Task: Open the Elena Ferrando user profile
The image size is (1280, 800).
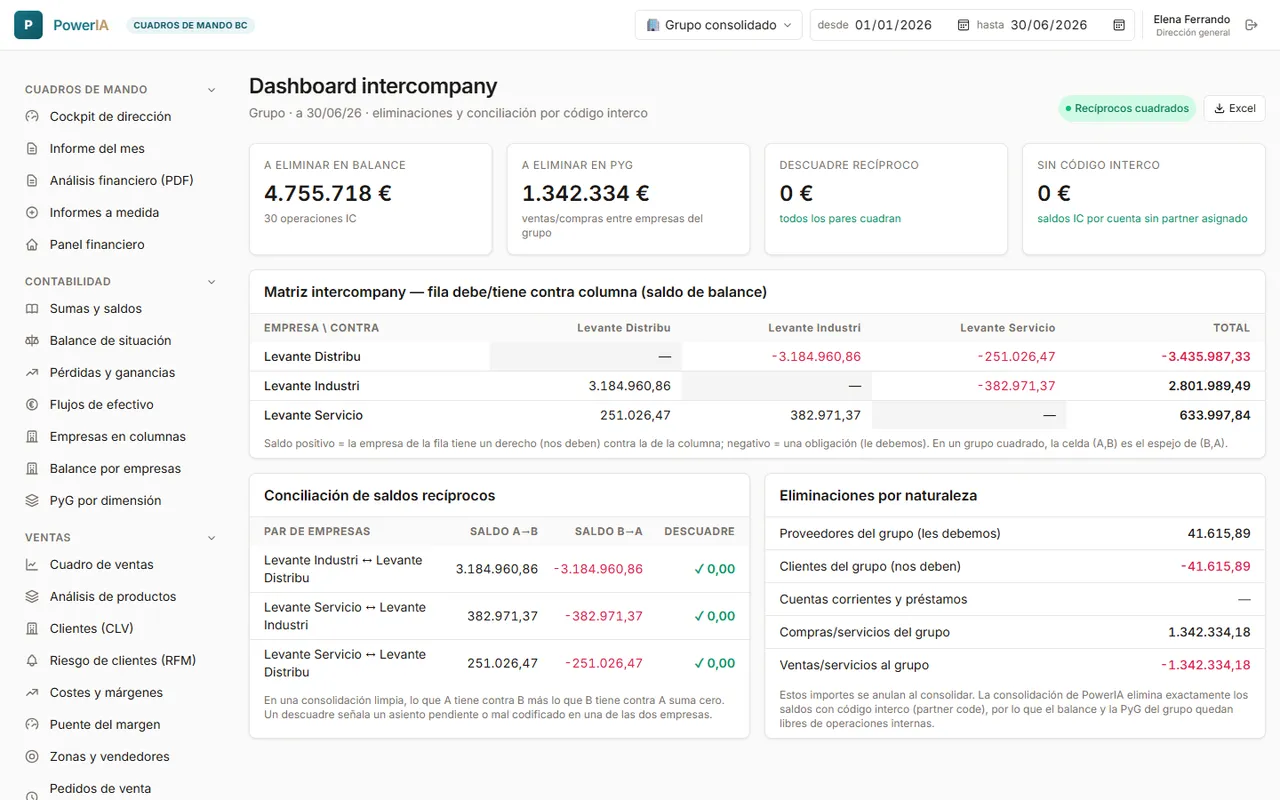Action: pyautogui.click(x=1192, y=25)
